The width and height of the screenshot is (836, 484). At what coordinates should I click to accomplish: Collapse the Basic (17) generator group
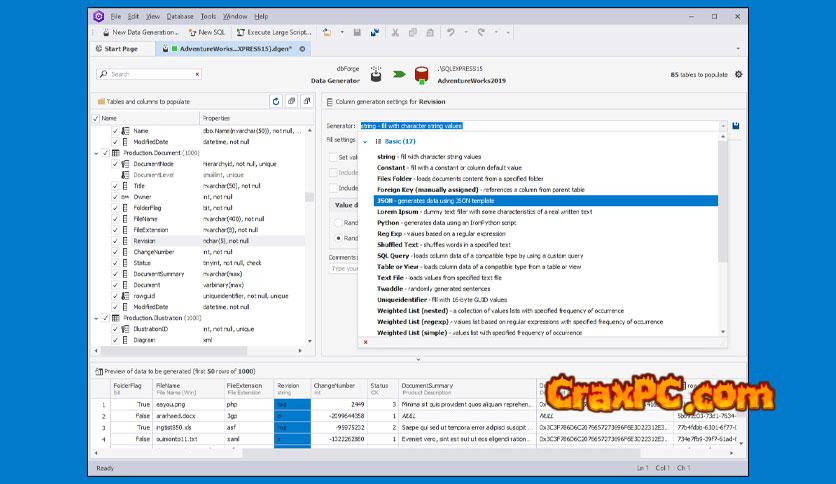[365, 142]
